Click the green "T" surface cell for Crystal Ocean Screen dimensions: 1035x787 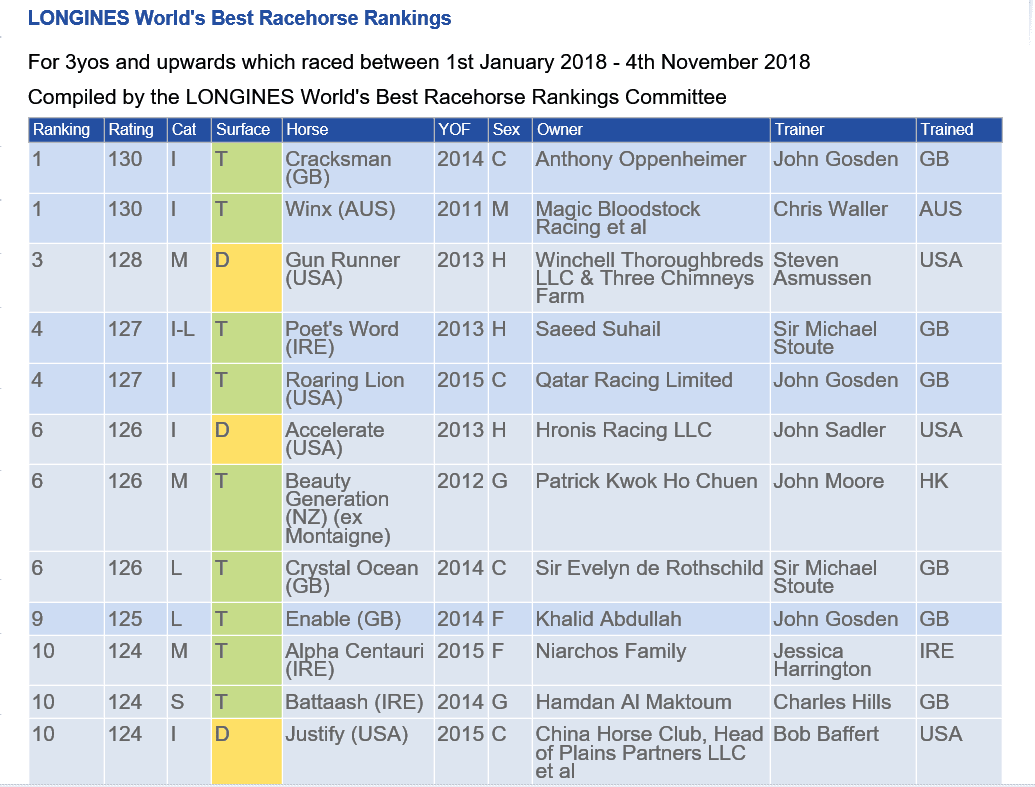(247, 577)
